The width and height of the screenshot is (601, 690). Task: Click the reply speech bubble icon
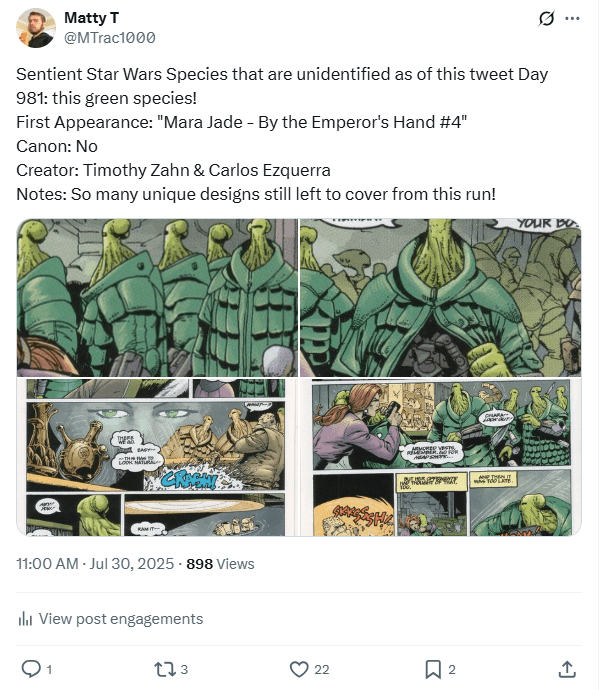[x=31, y=669]
